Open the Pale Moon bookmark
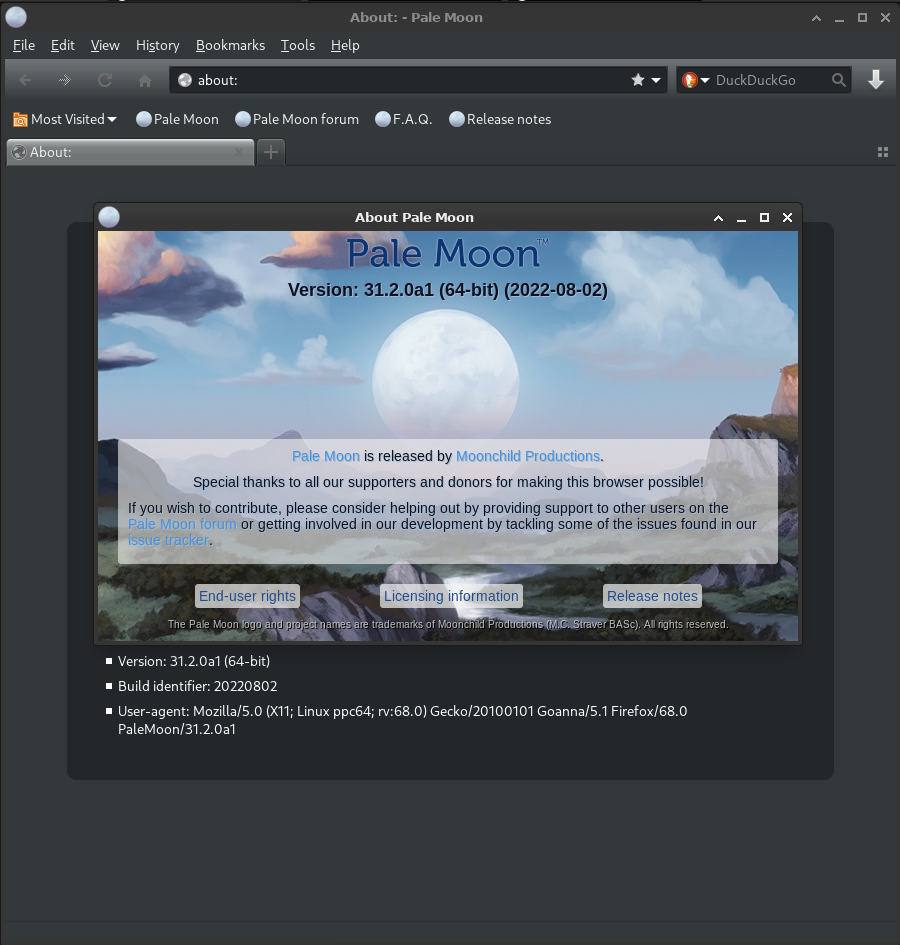Viewport: 900px width, 945px height. point(177,119)
